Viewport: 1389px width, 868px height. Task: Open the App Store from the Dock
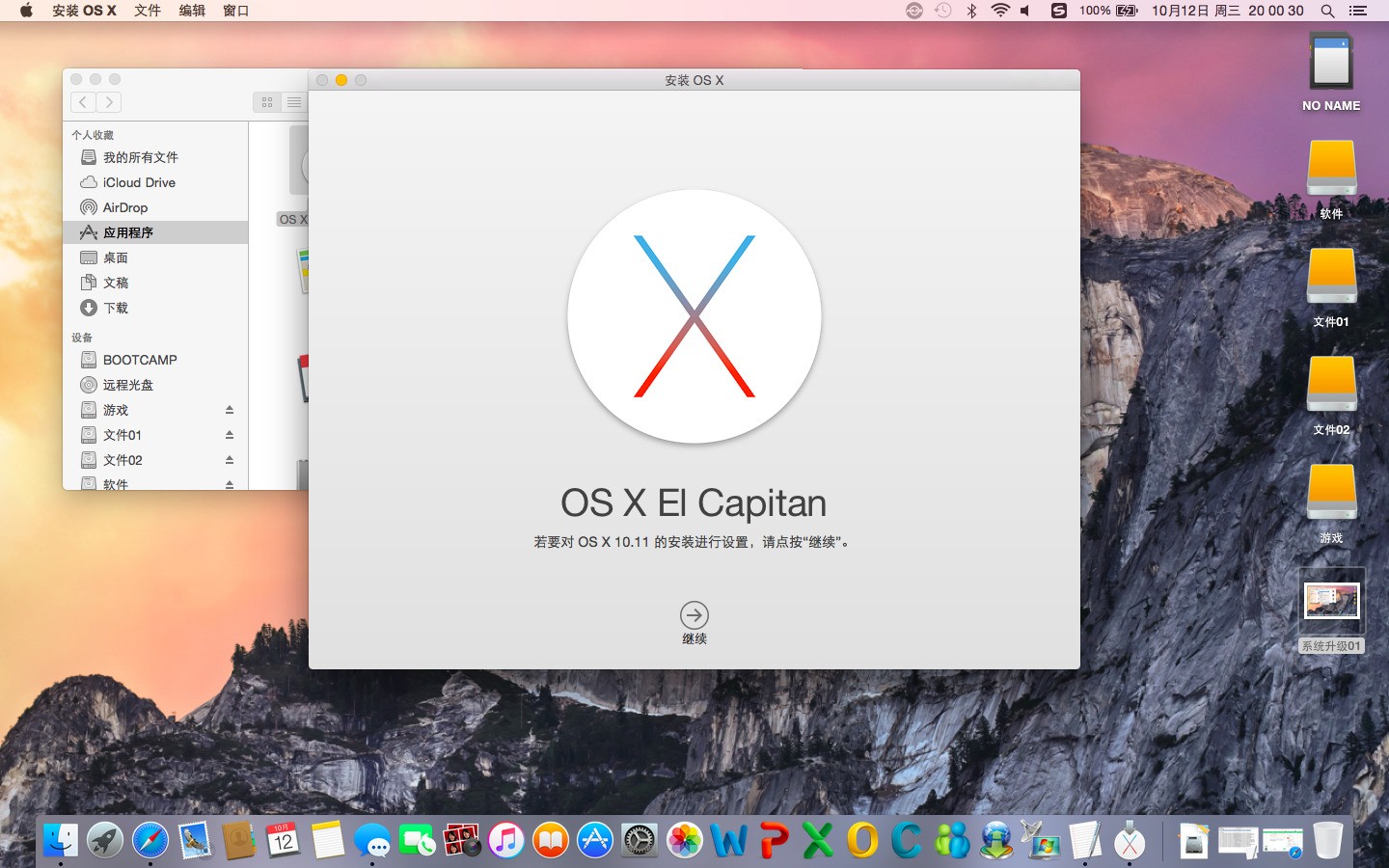[x=595, y=840]
